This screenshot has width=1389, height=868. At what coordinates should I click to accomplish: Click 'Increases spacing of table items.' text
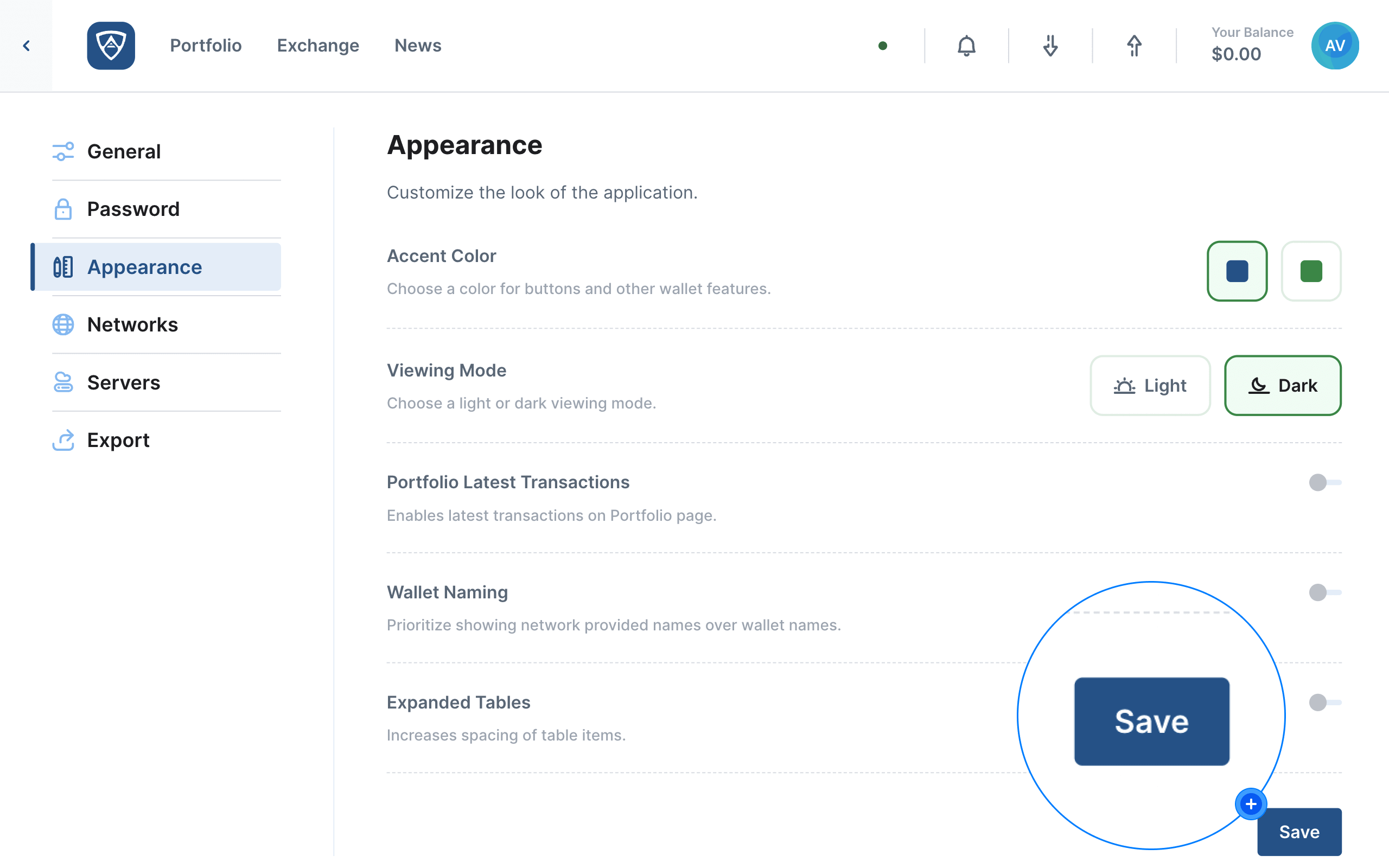[x=506, y=735]
